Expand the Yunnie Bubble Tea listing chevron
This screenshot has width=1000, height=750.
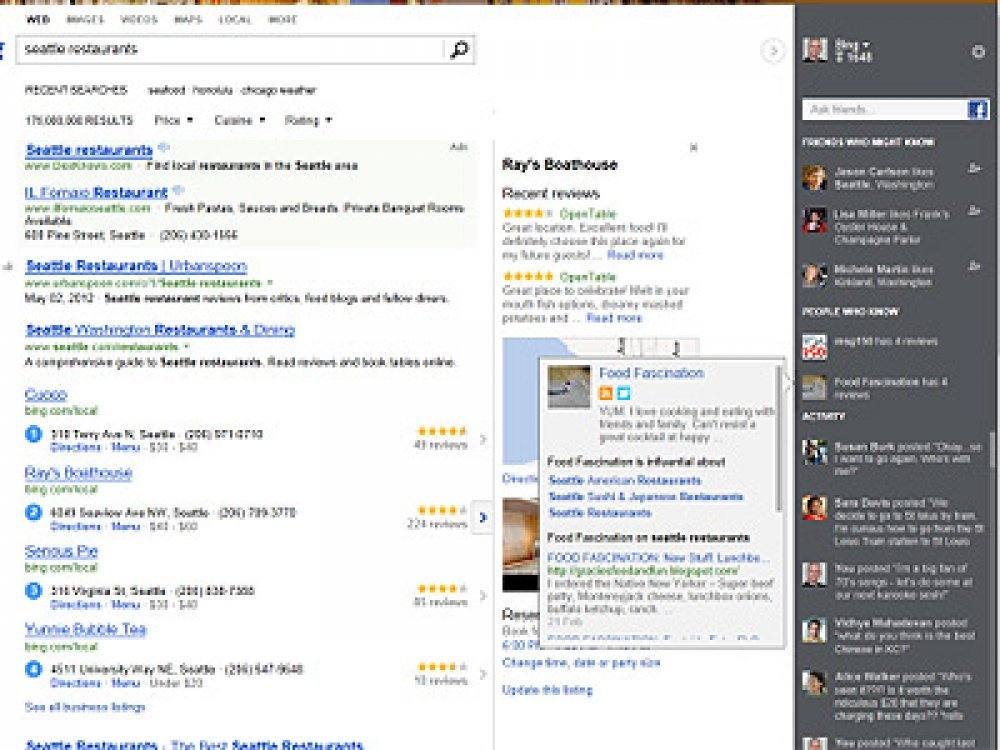(x=483, y=674)
